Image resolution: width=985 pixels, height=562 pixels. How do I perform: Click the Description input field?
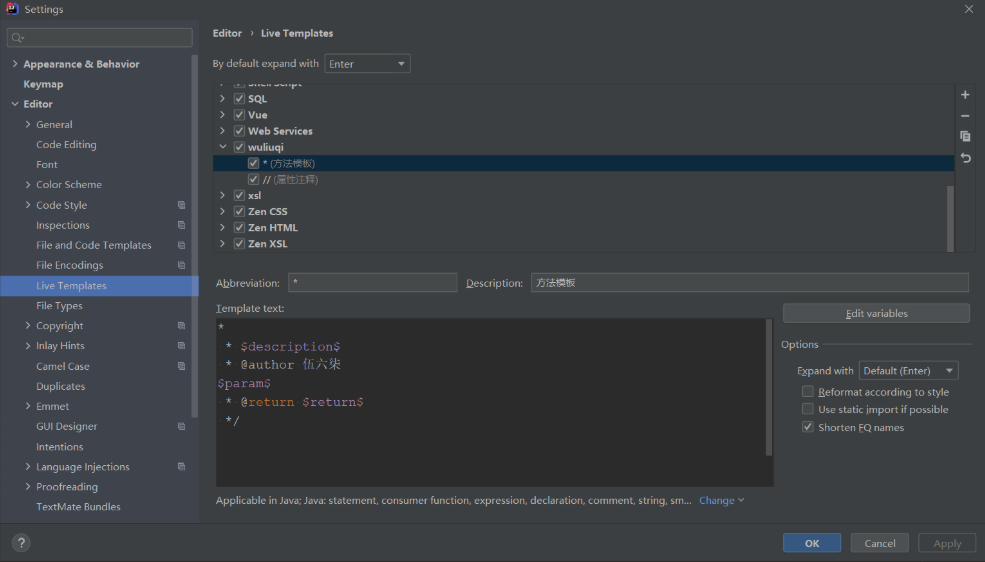749,283
